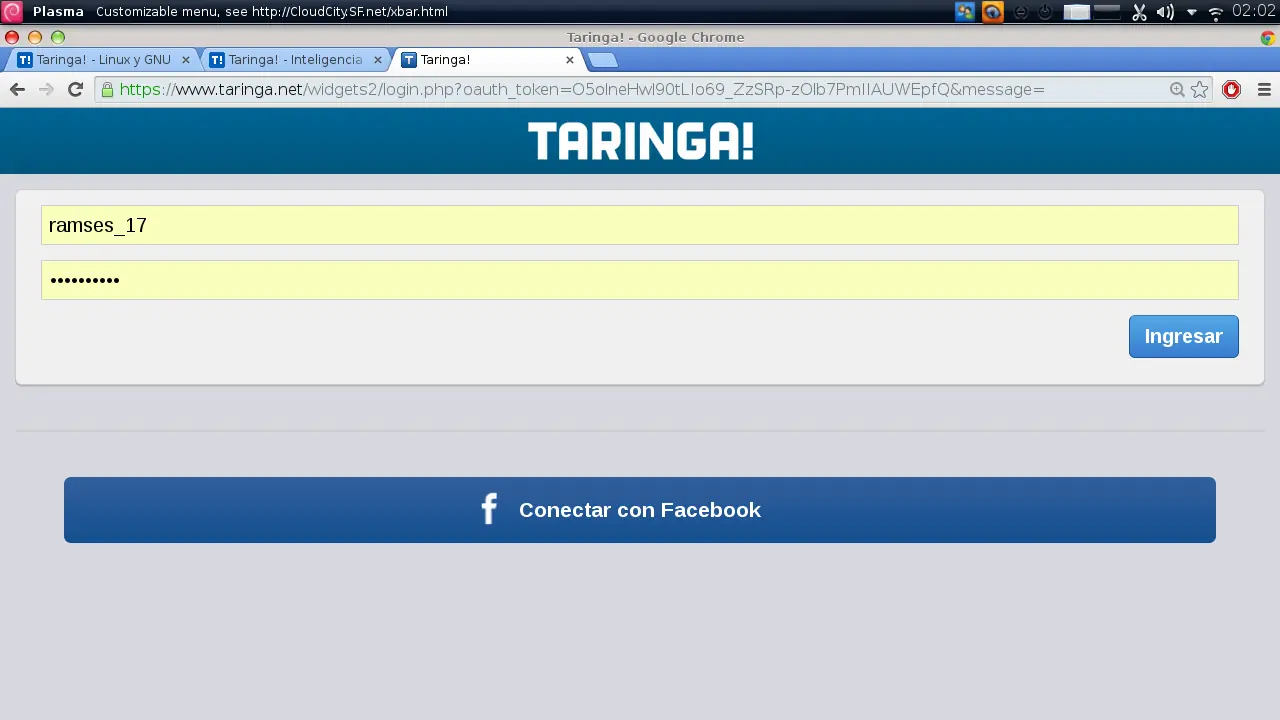Click the power button tray icon
This screenshot has height=720, width=1280.
tap(1045, 12)
